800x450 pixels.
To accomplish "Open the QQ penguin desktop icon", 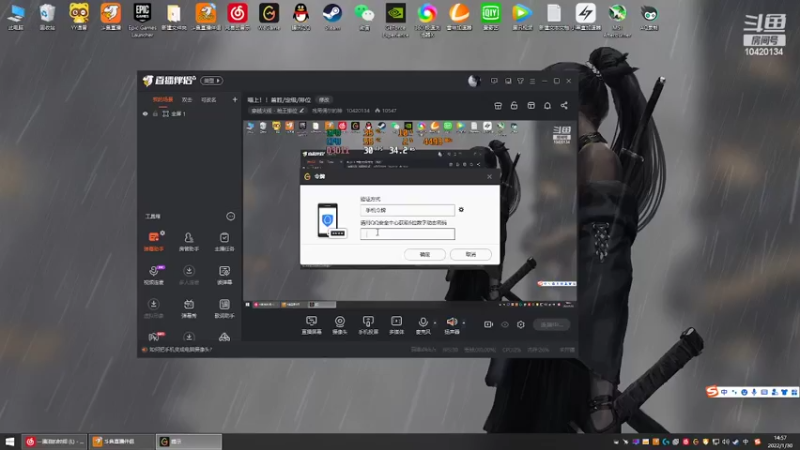I will pos(301,17).
